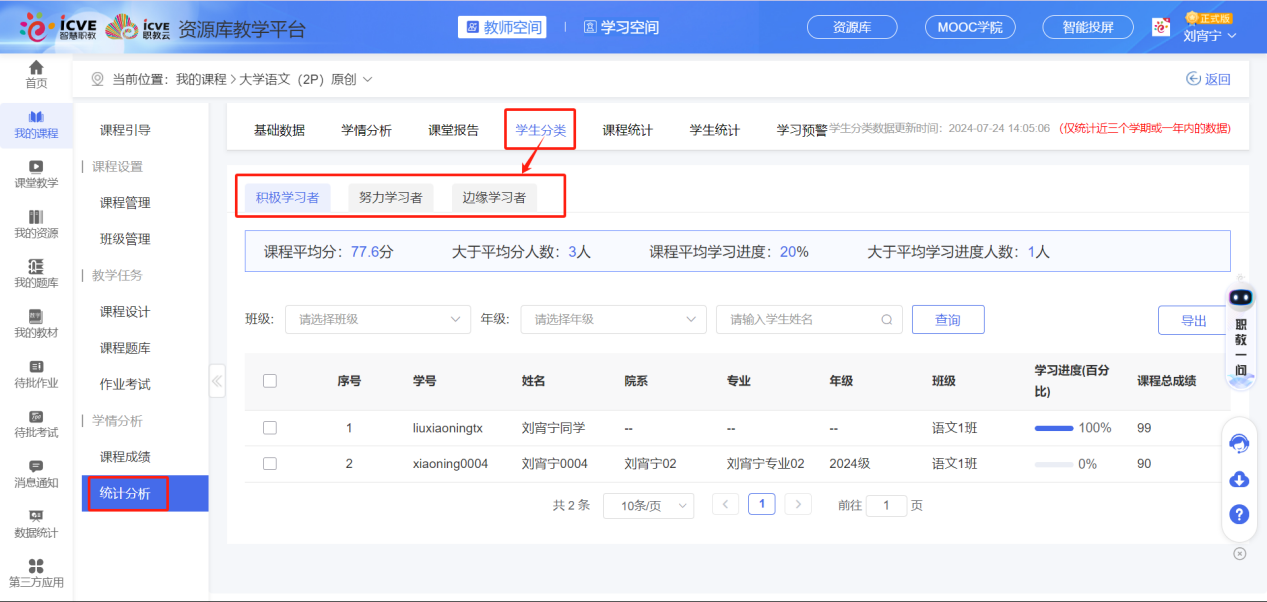Image resolution: width=1267 pixels, height=602 pixels.
Task: Open the 请选择班级 class dropdown
Action: (x=377, y=319)
